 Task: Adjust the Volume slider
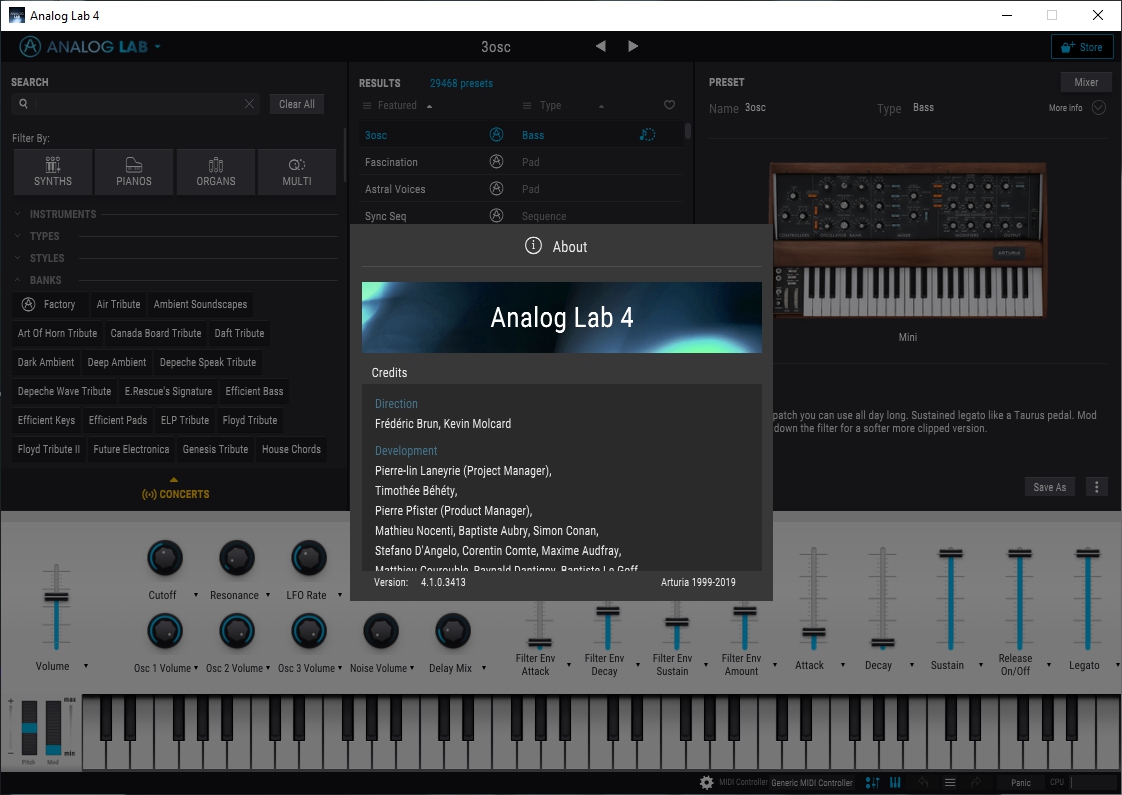(57, 597)
